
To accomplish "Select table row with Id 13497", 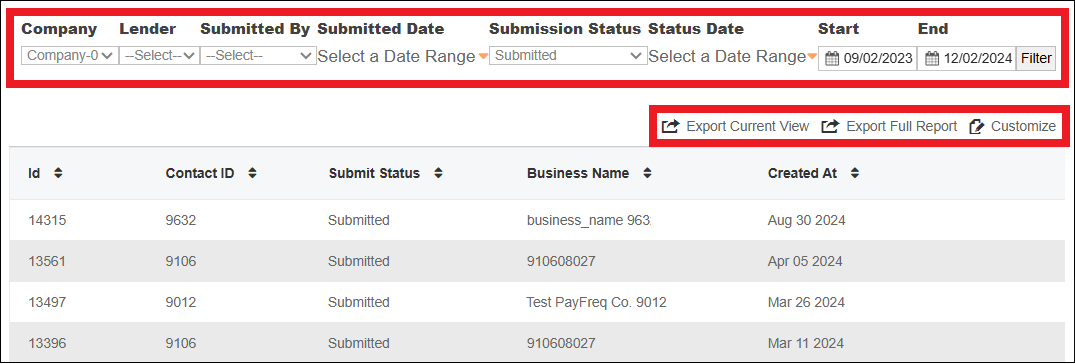I will [538, 302].
